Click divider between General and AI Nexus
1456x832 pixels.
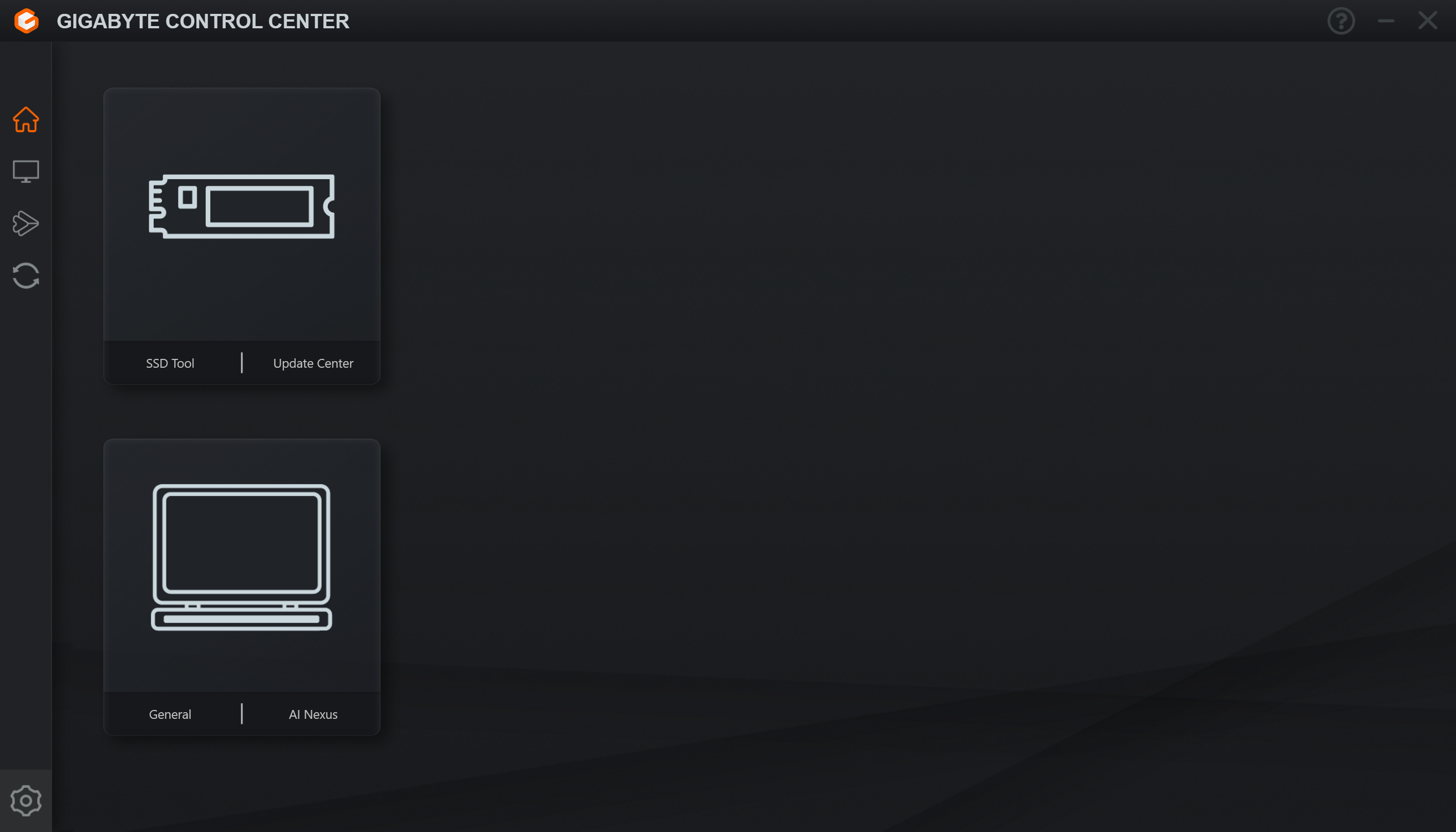click(x=242, y=714)
